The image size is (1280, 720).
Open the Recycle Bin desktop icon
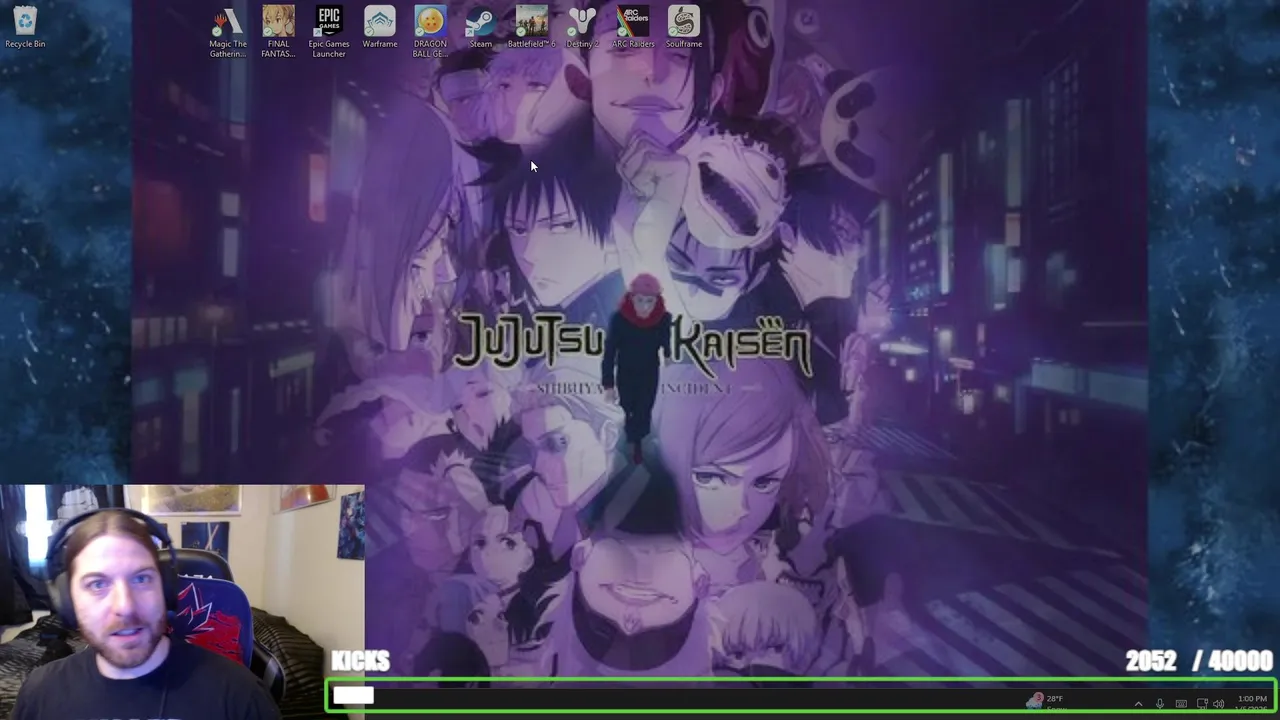(x=25, y=27)
